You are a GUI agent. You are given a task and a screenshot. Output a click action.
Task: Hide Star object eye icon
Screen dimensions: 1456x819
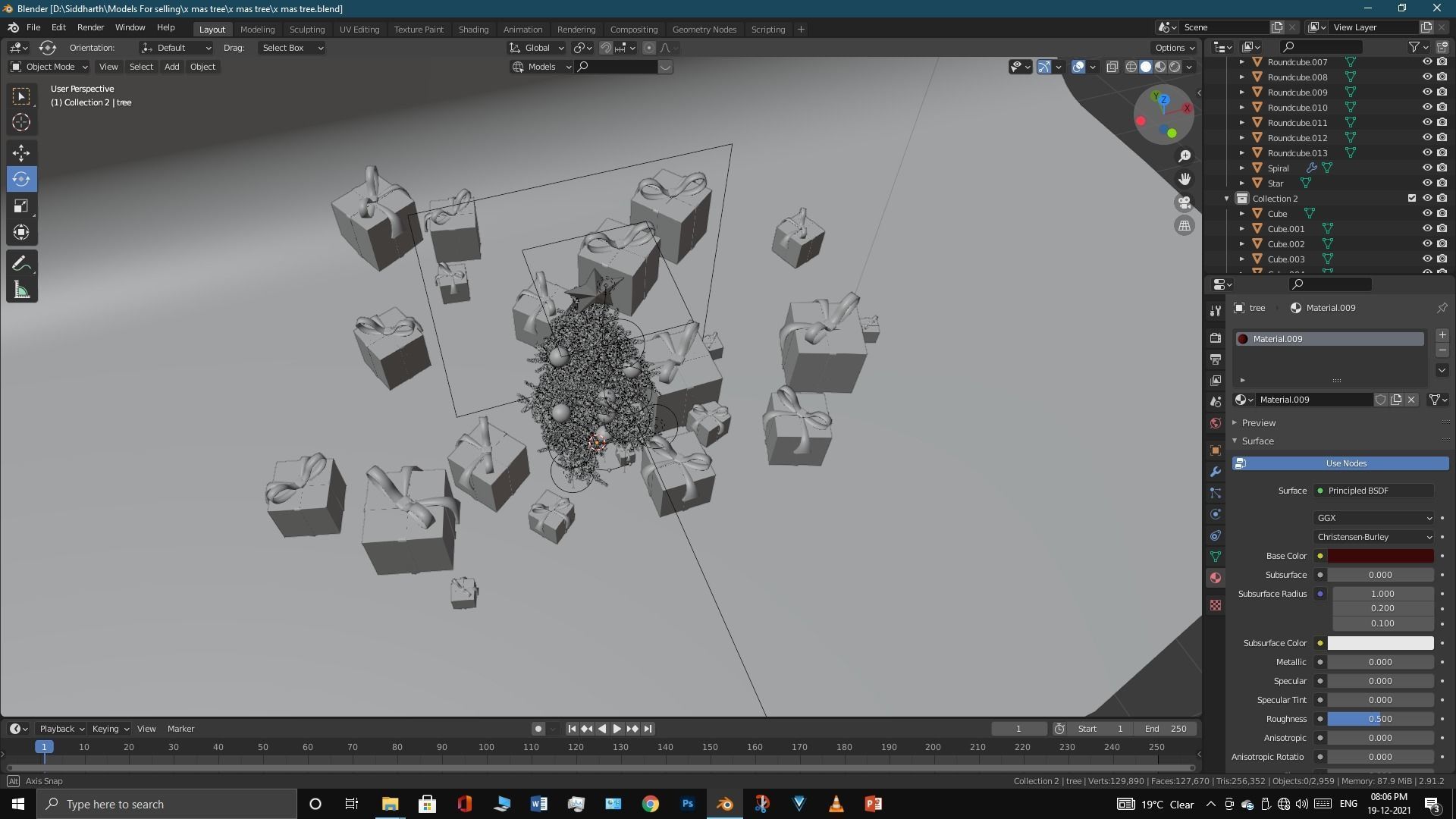pyautogui.click(x=1426, y=184)
